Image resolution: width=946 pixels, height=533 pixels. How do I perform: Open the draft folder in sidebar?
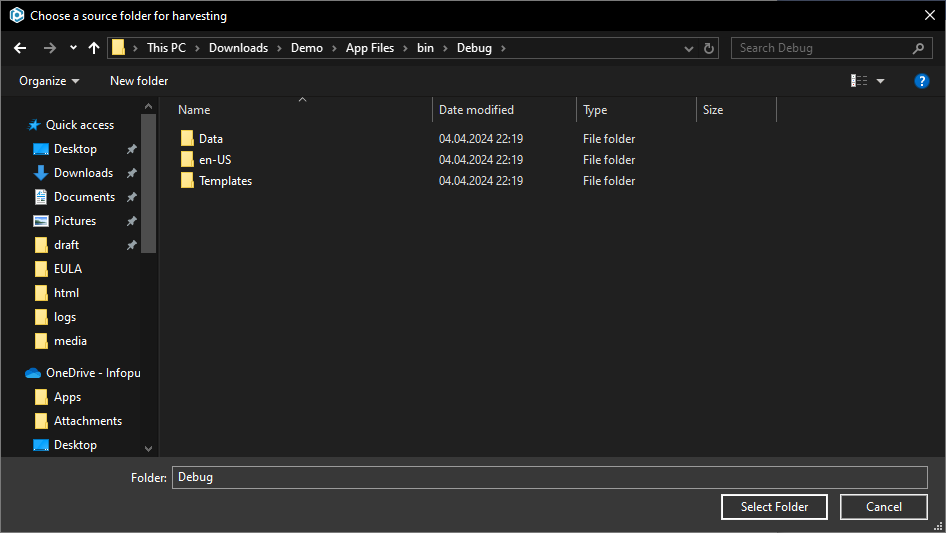[66, 245]
